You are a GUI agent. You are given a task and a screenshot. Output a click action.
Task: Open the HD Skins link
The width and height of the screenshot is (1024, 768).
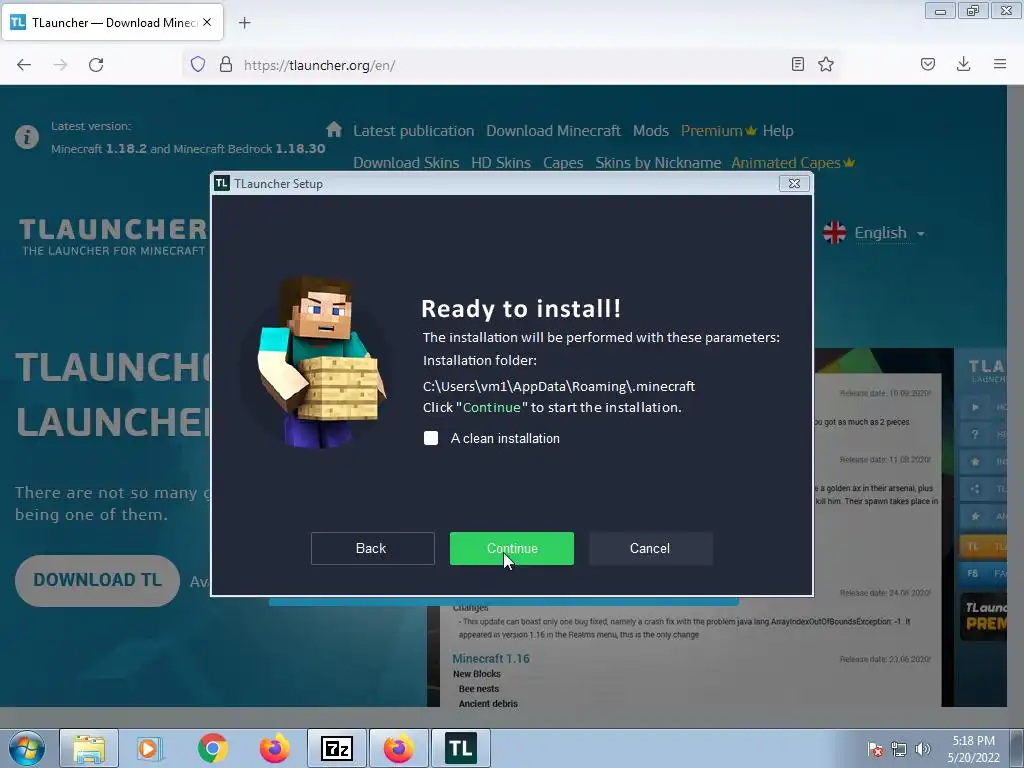pyautogui.click(x=501, y=163)
